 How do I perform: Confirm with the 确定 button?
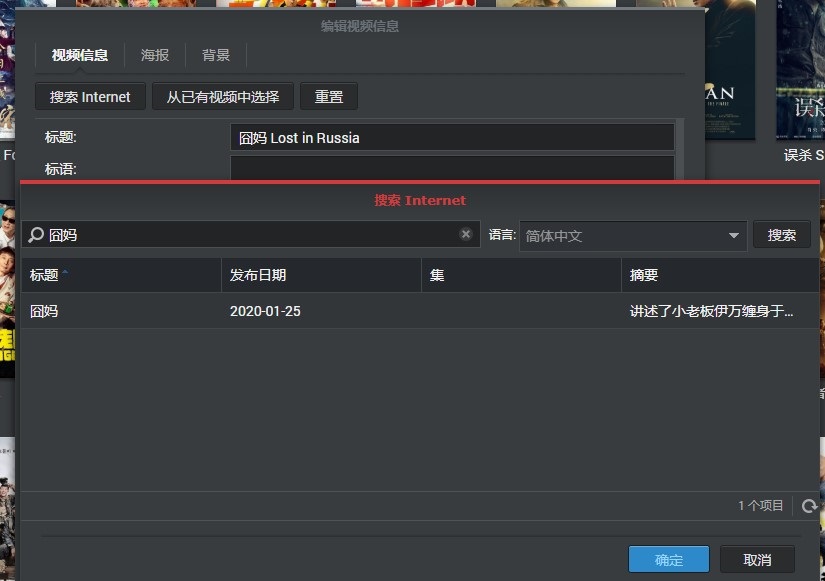668,559
